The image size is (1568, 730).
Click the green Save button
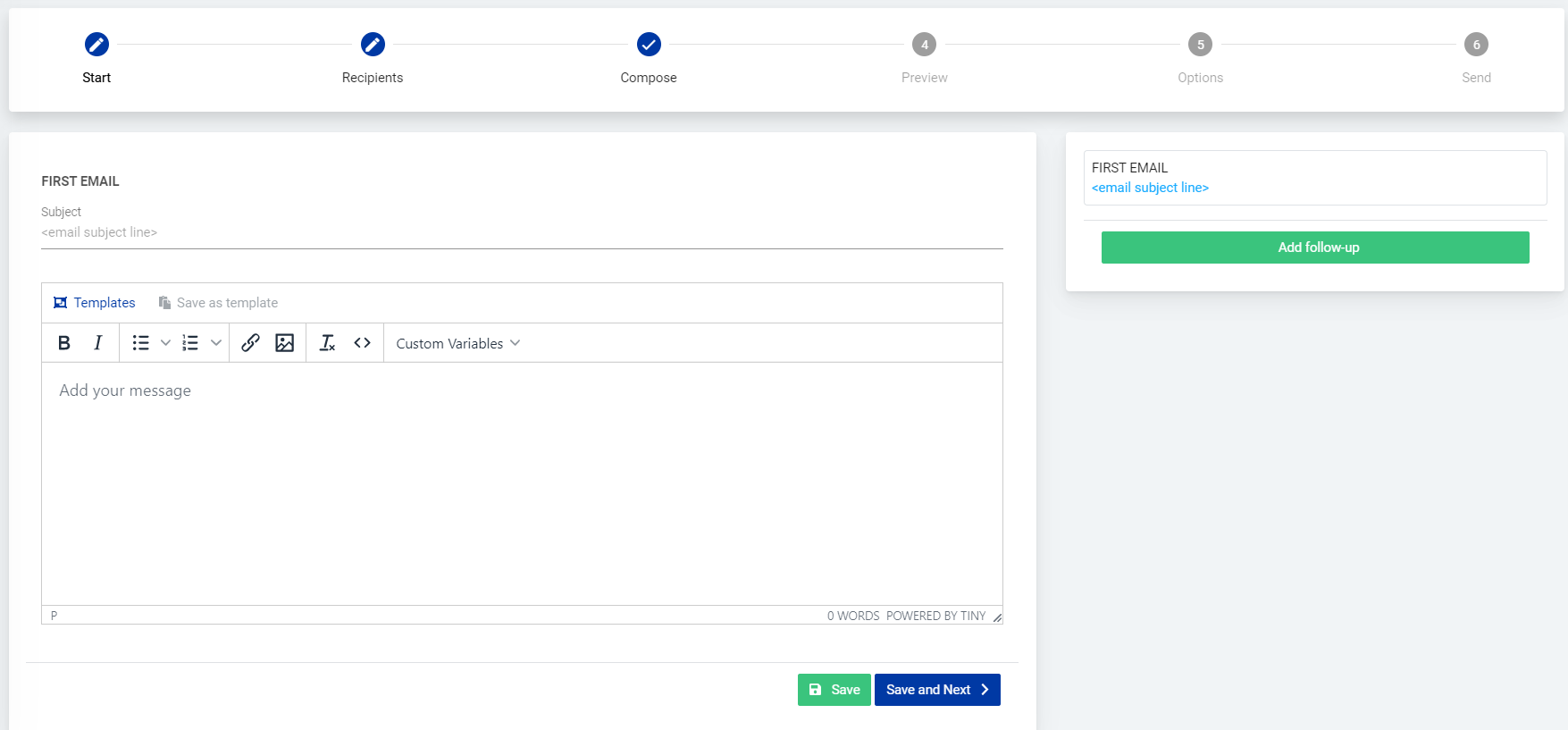tap(834, 690)
